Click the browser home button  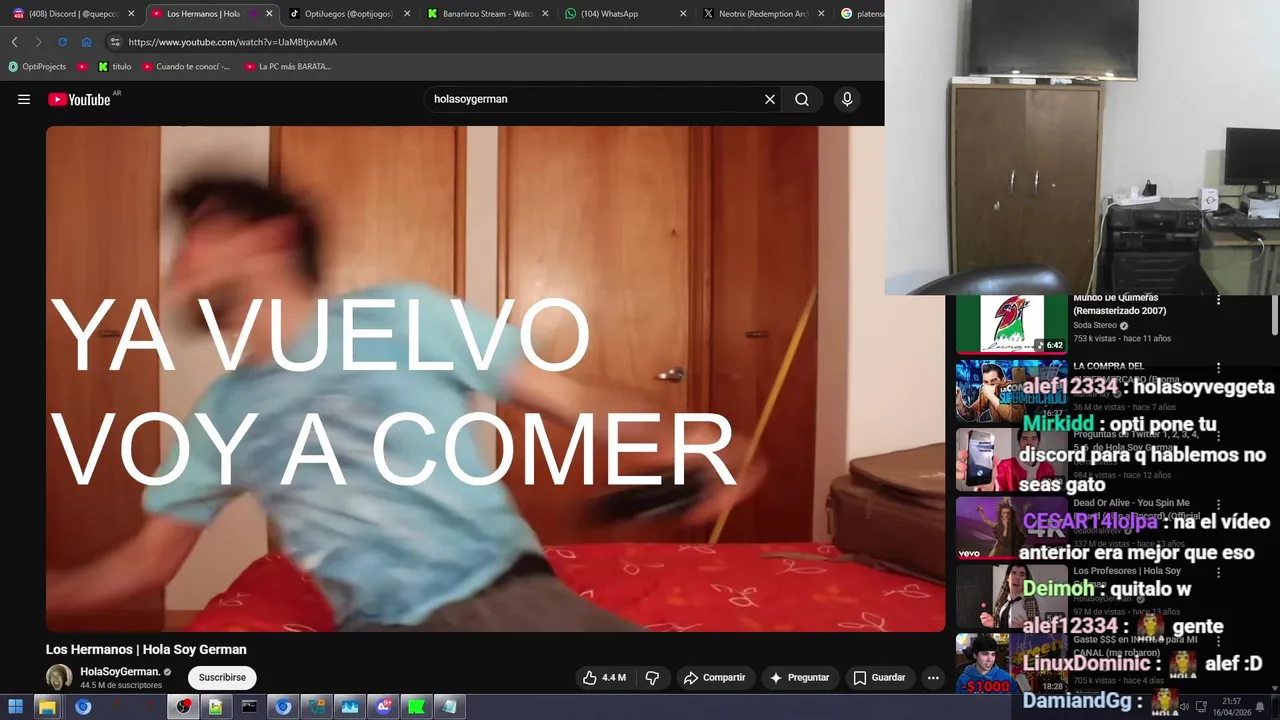pos(87,42)
